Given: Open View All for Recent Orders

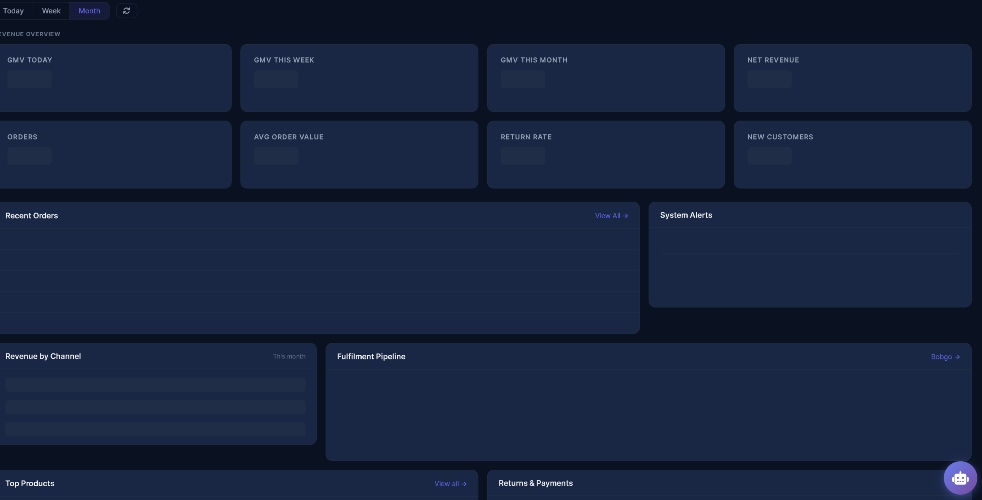Looking at the screenshot, I should [611, 216].
